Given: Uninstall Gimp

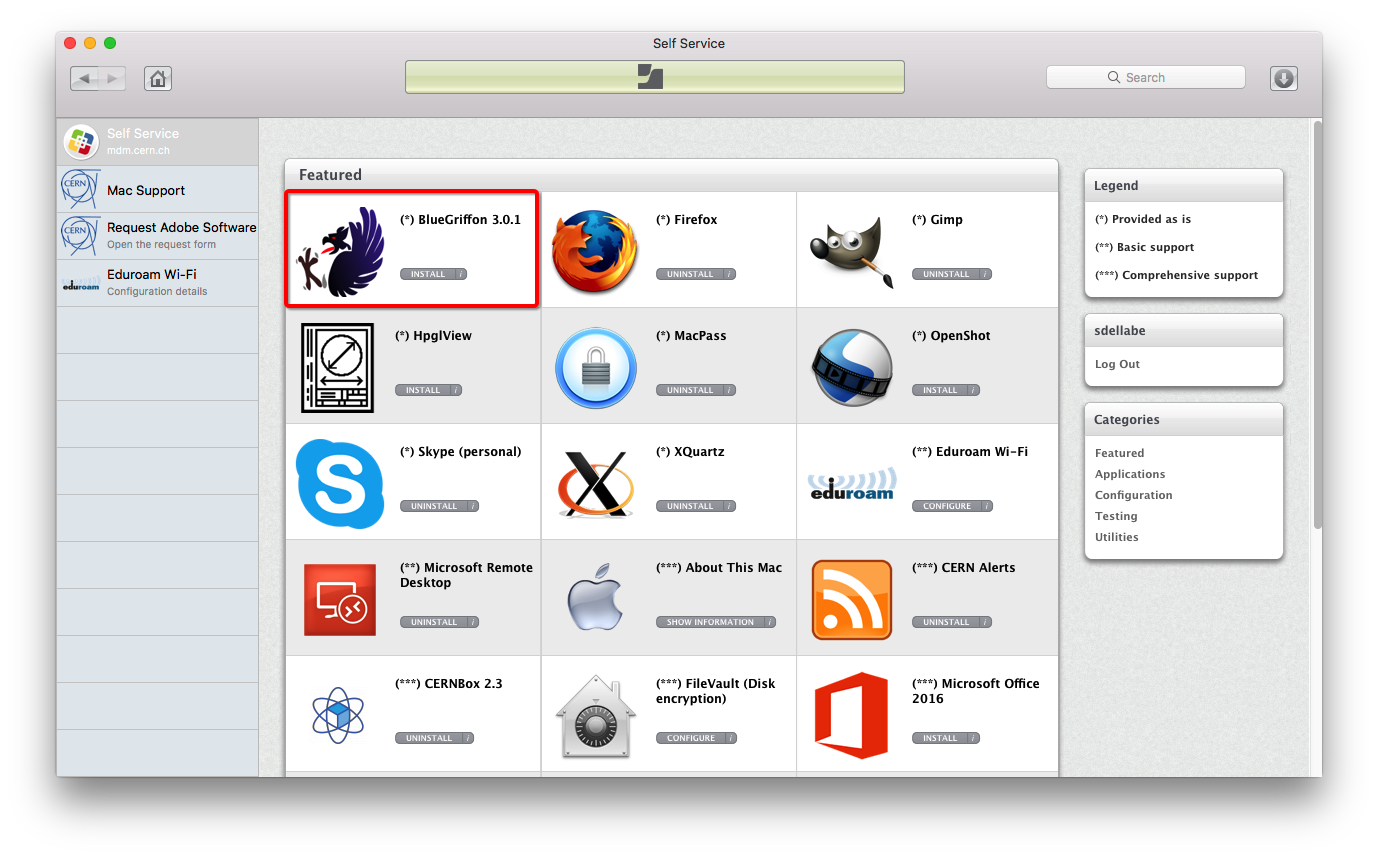Looking at the screenshot, I should click(x=952, y=274).
